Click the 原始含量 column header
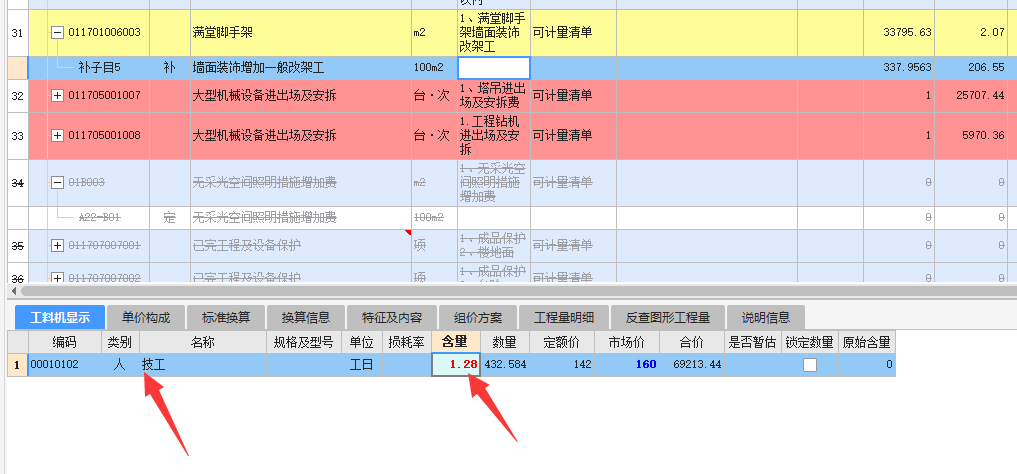 pyautogui.click(x=867, y=342)
